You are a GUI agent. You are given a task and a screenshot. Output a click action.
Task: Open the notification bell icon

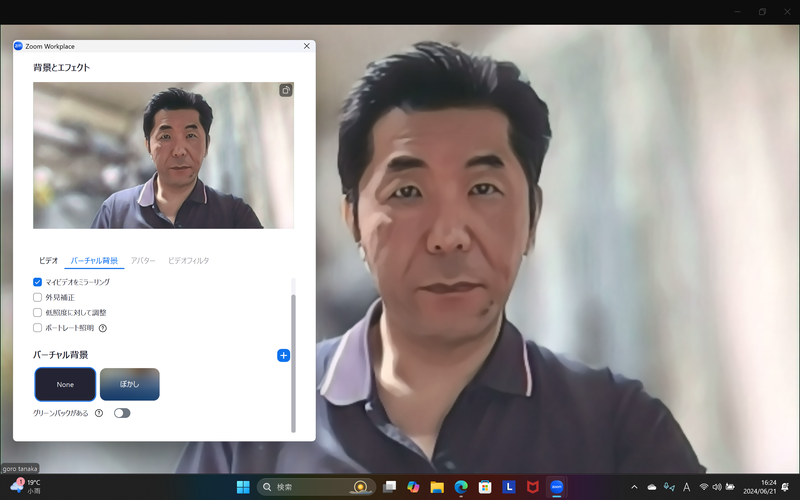click(x=785, y=487)
